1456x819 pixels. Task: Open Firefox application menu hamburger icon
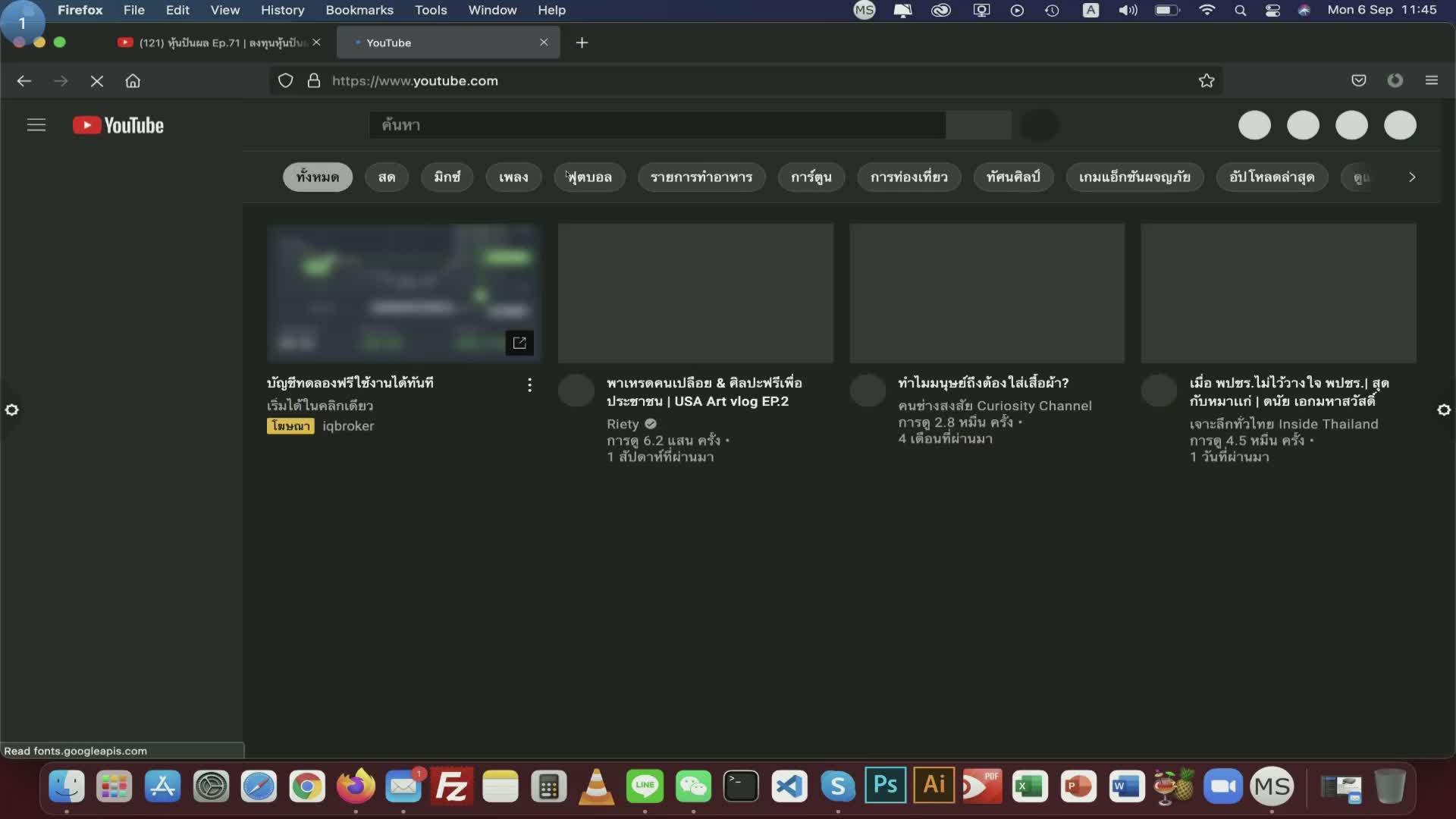click(x=1431, y=81)
